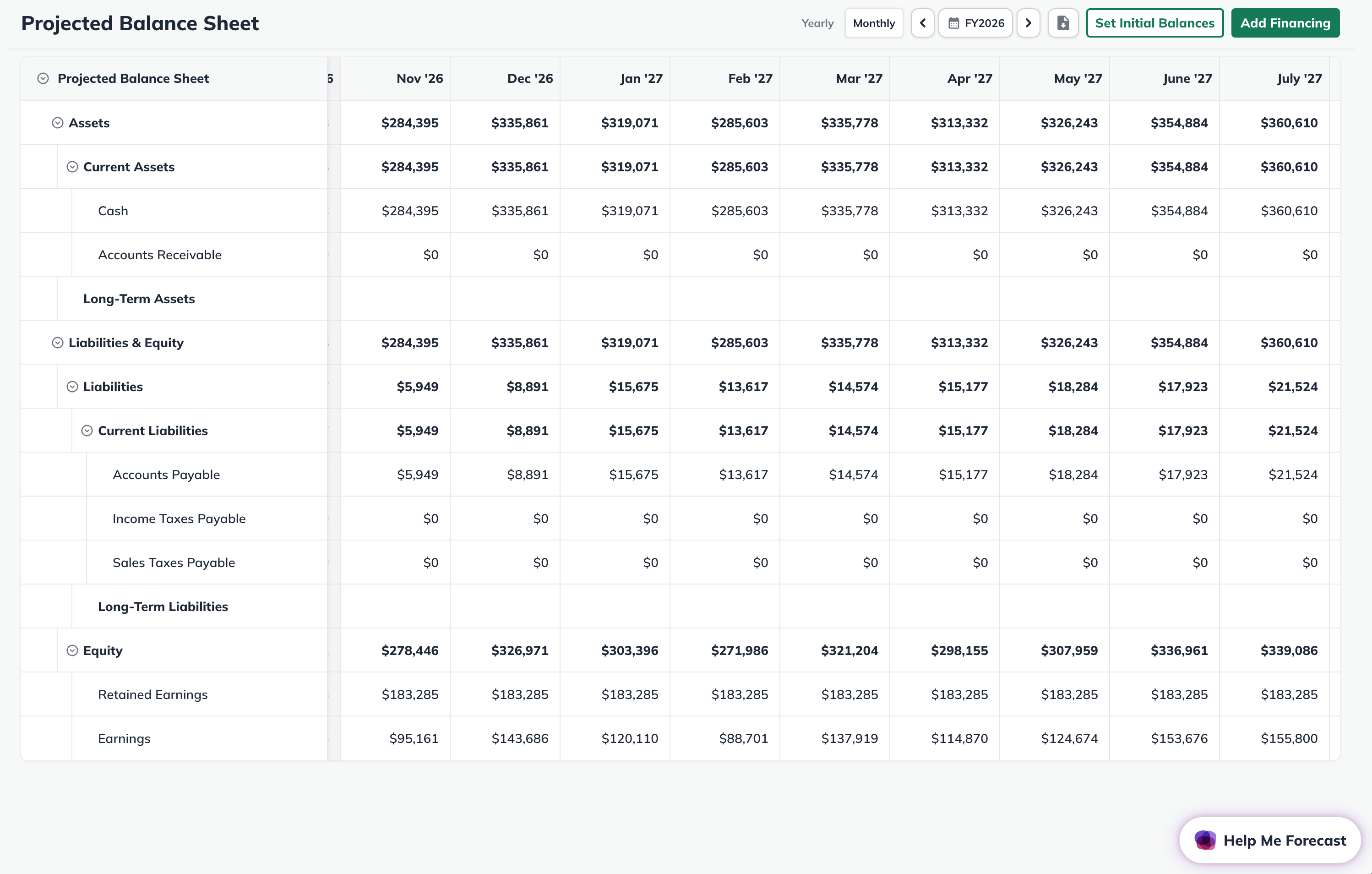1372x874 pixels.
Task: Select the Accounts Payable row label
Action: coord(166,475)
